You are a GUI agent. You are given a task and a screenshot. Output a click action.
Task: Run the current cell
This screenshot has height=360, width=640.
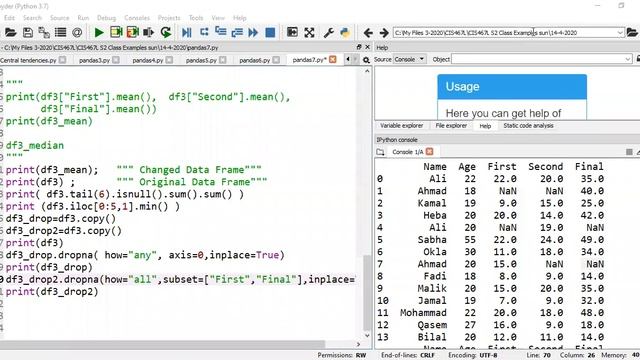coord(116,32)
